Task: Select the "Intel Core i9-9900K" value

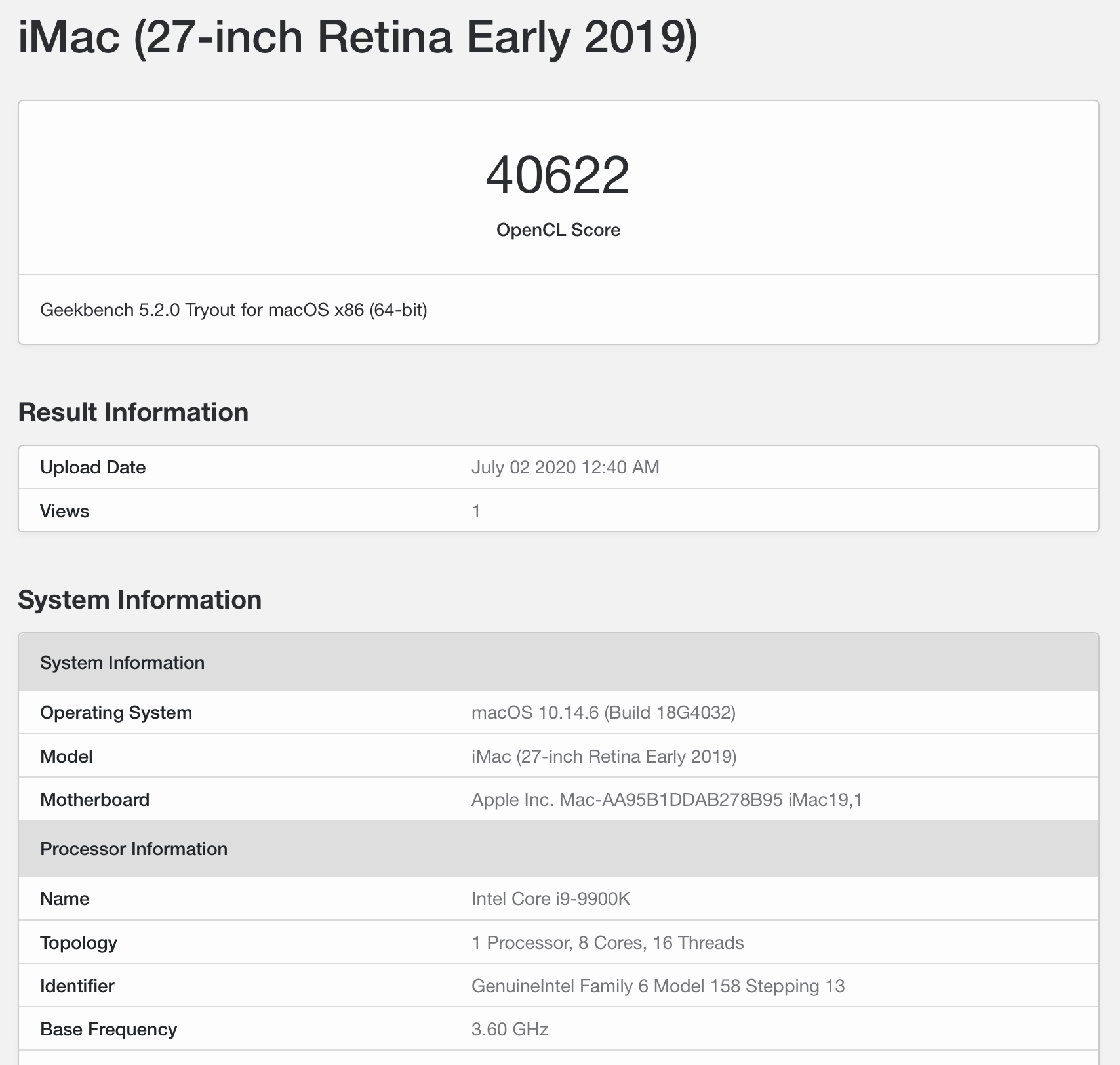Action: (551, 899)
